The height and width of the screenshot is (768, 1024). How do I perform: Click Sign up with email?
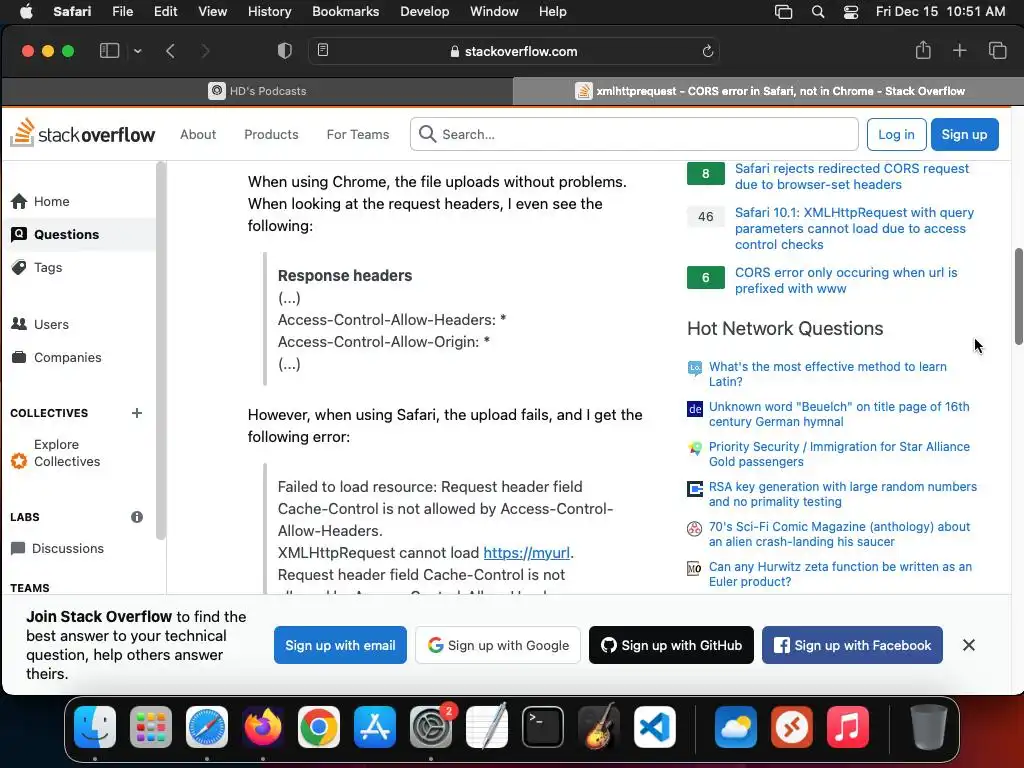pos(340,645)
